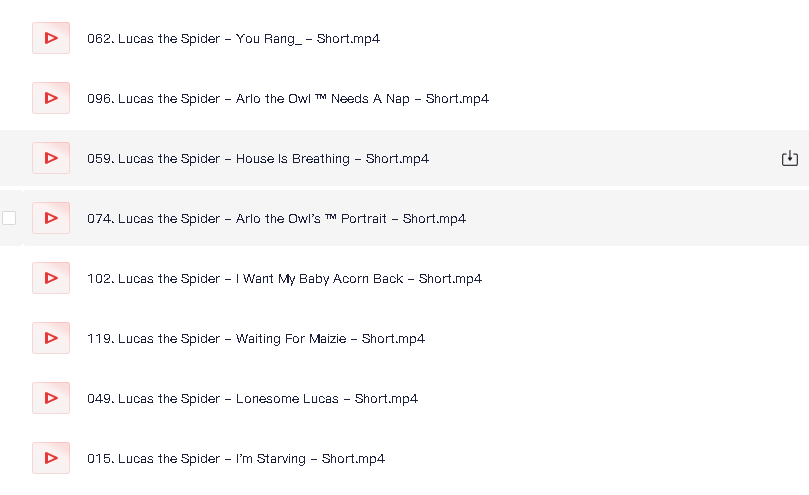809x495 pixels.
Task: Open 119. Waiting For Maizie Short.mp4
Action: coord(256,339)
